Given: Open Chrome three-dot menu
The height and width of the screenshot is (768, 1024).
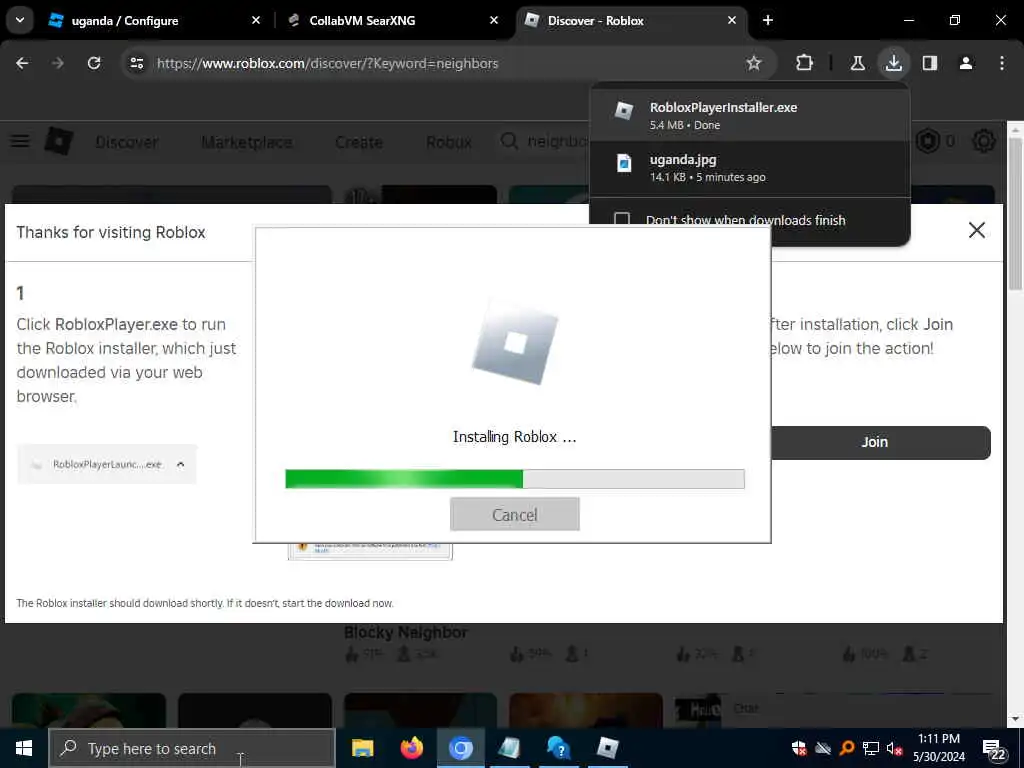Looking at the screenshot, I should tap(1002, 63).
